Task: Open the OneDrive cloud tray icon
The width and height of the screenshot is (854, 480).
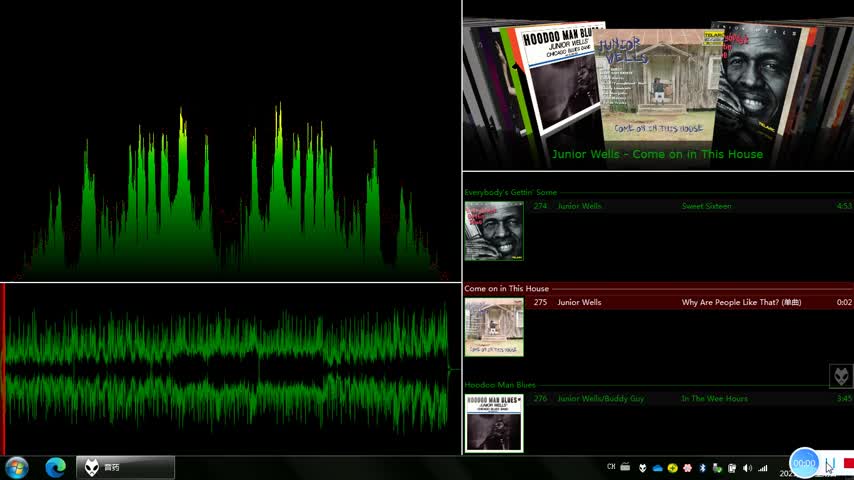Action: pos(657,467)
